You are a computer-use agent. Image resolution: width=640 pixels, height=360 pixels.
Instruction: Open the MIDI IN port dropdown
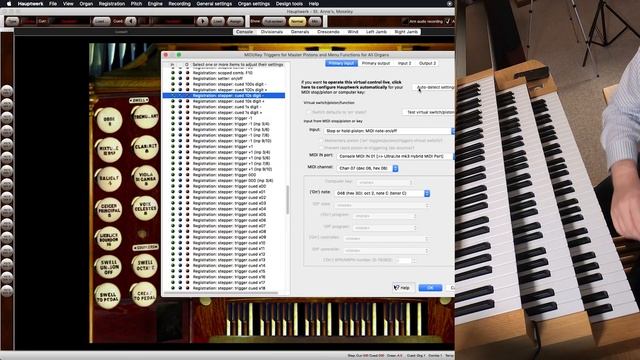pyautogui.click(x=396, y=156)
